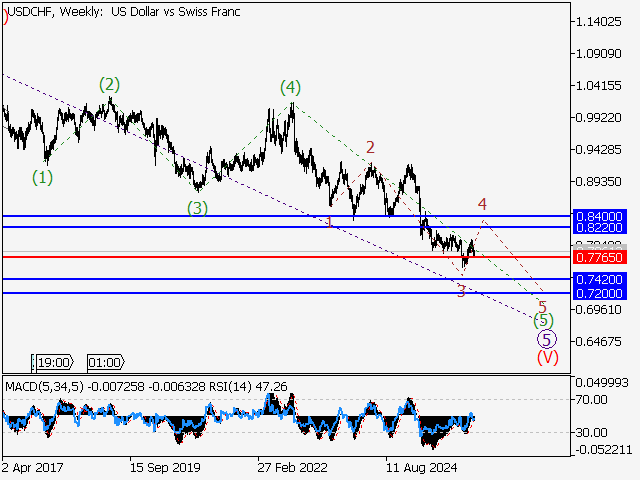Click the circled 5 wave marker
The image size is (640, 480).
click(547, 339)
